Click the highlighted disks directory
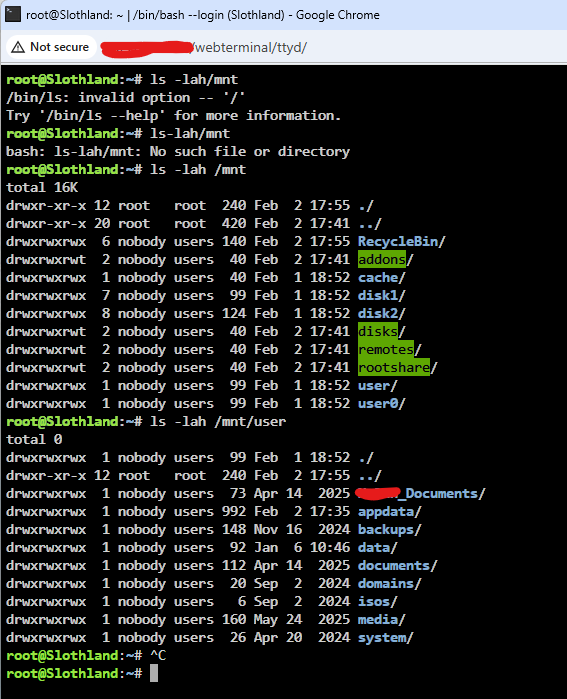The height and width of the screenshot is (699, 567). tap(378, 331)
